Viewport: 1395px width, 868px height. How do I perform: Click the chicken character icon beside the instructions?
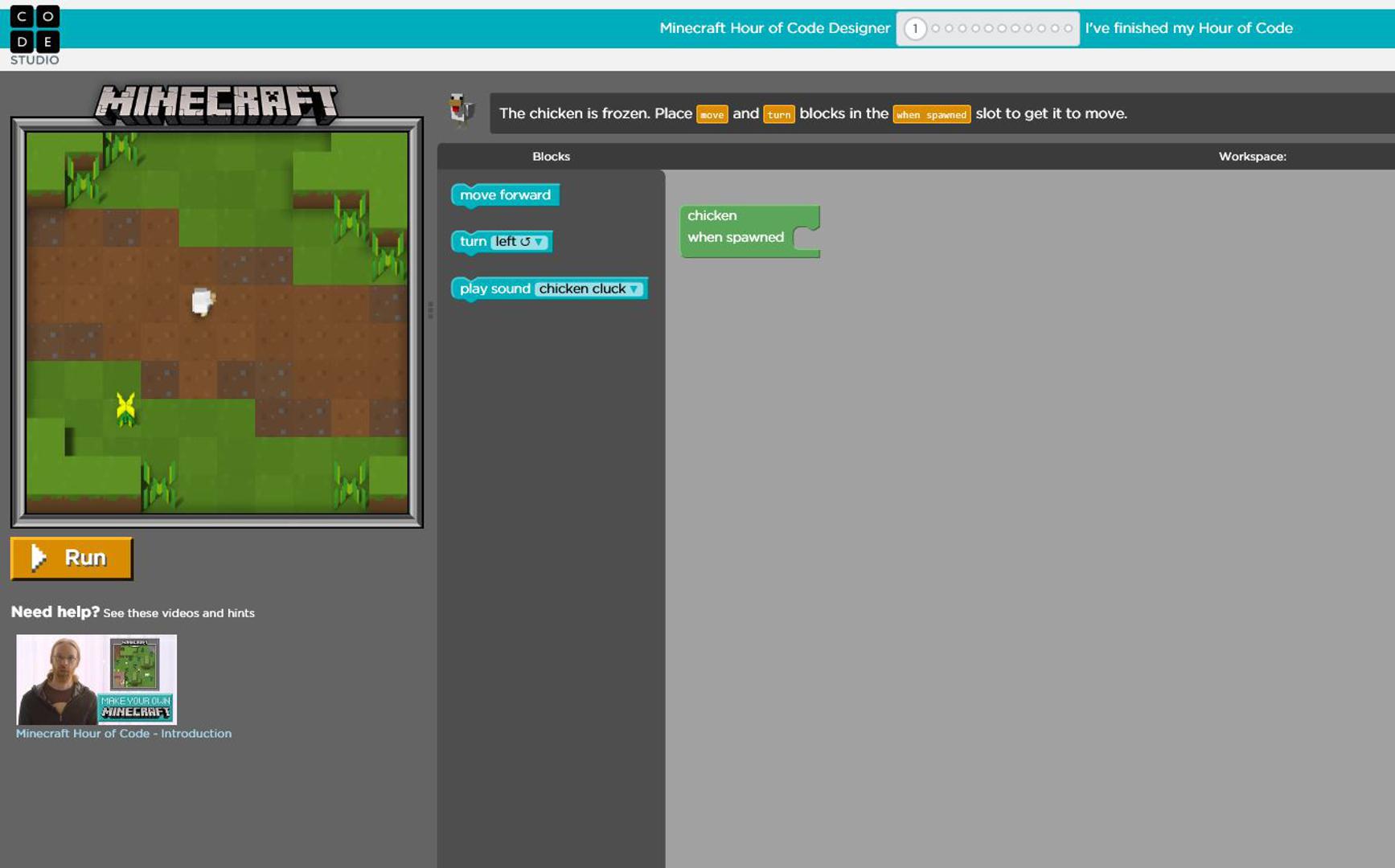[461, 110]
